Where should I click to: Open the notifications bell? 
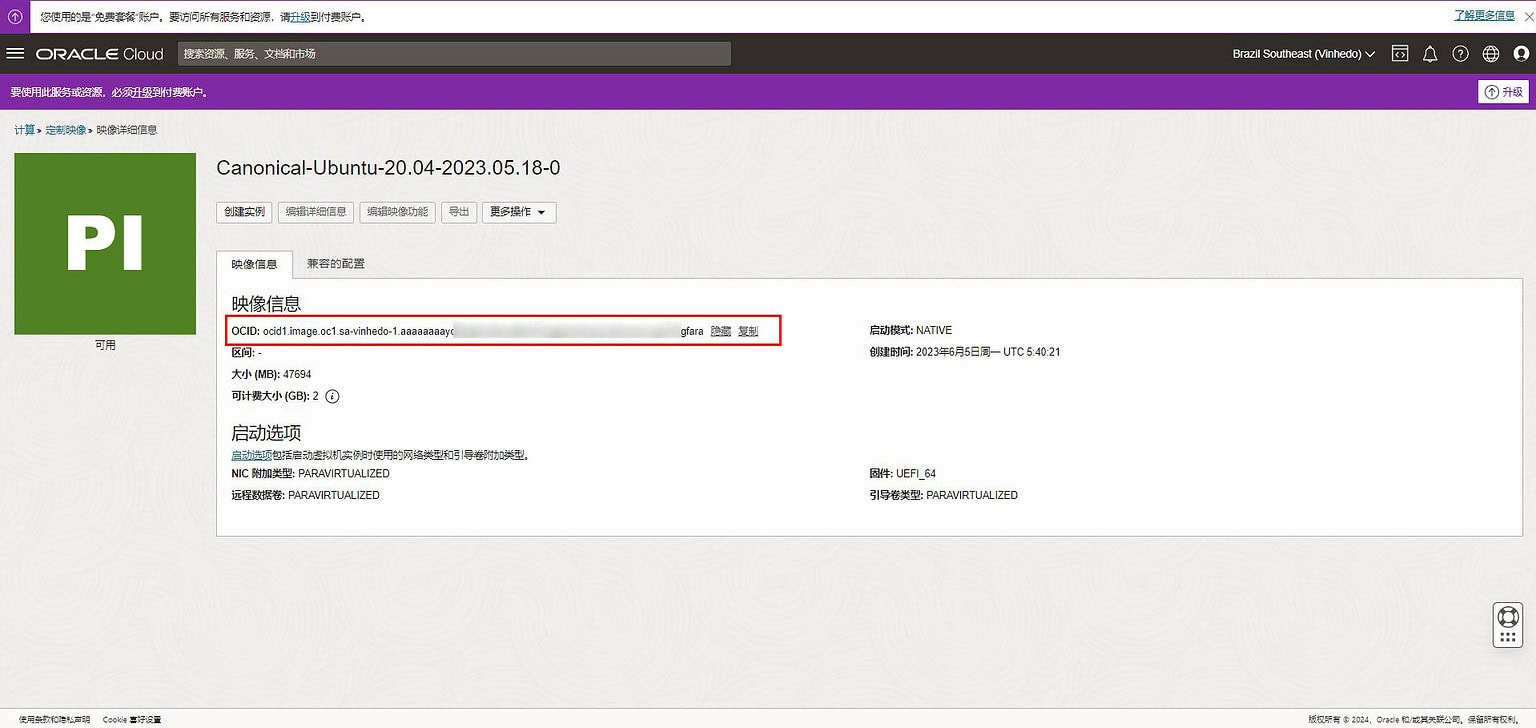[x=1430, y=53]
